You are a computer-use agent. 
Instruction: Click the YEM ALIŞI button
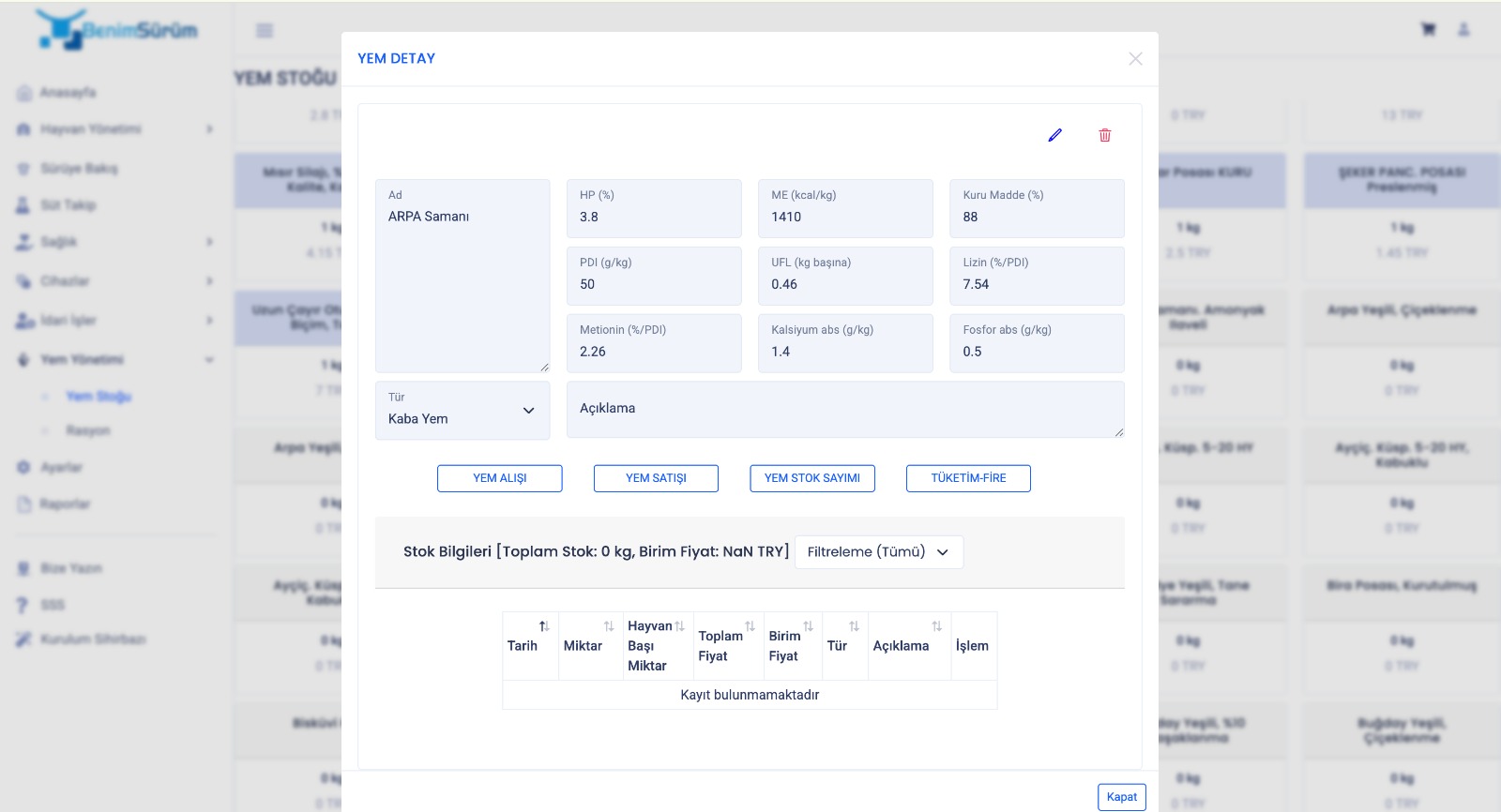pos(500,478)
